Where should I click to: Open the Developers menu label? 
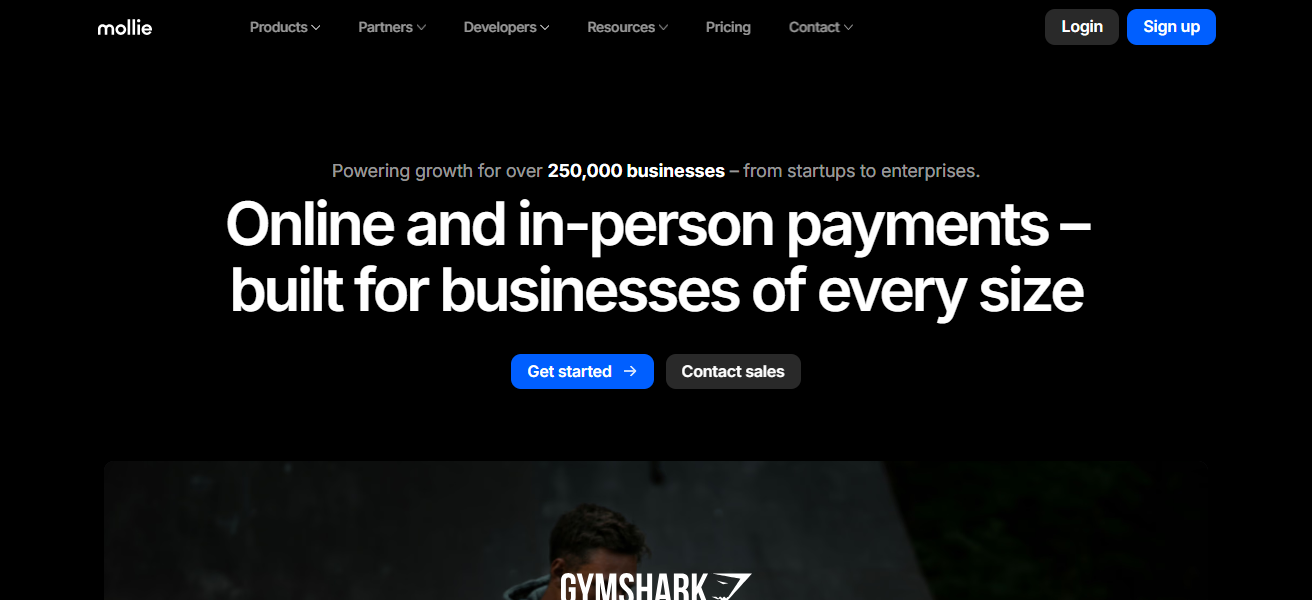[x=500, y=27]
